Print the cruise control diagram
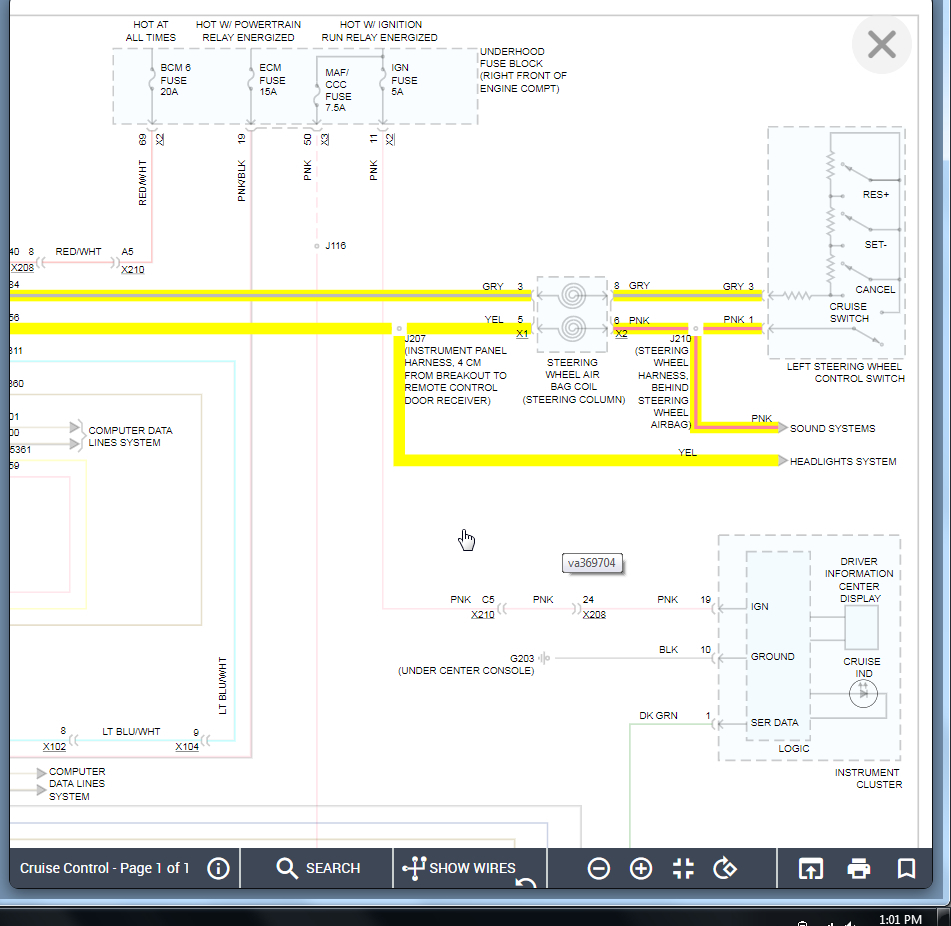Image resolution: width=951 pixels, height=926 pixels. 859,868
